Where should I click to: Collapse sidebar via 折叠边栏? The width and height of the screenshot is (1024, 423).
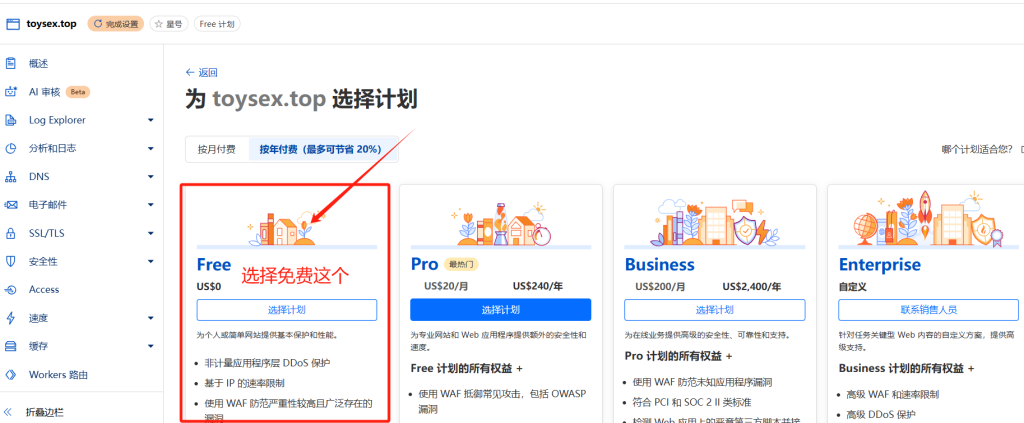coord(46,412)
